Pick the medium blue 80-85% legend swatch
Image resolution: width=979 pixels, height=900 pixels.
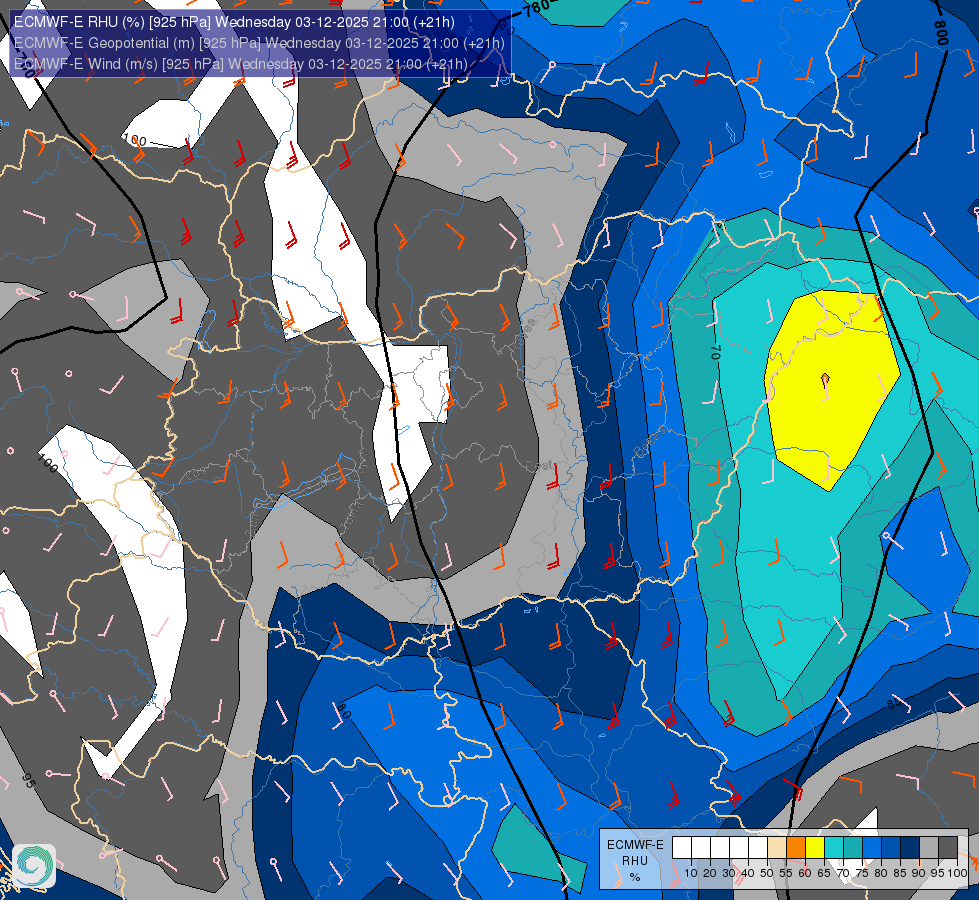pyautogui.click(x=891, y=848)
